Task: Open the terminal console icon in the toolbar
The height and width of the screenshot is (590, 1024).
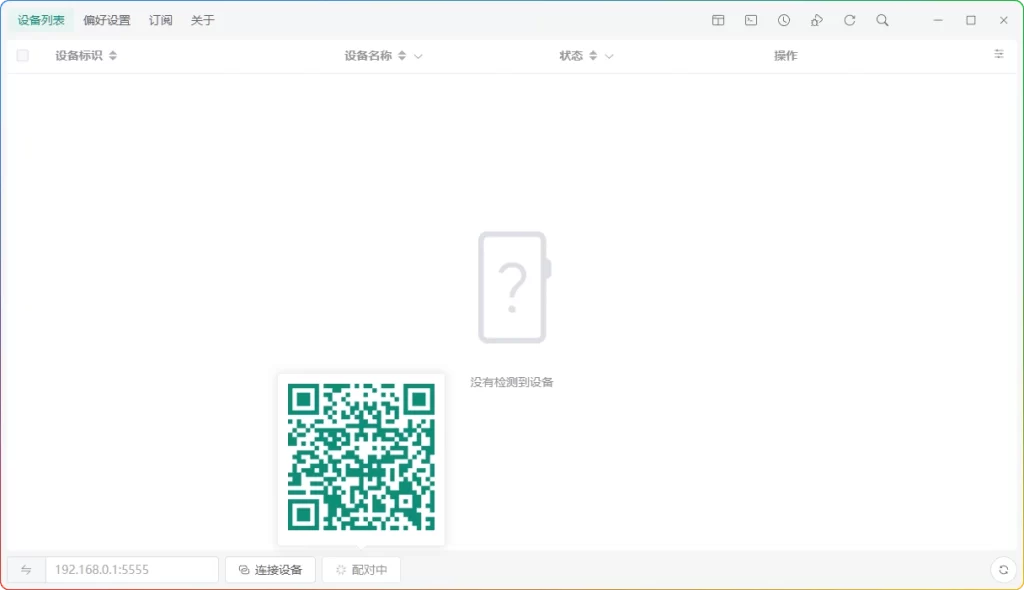Action: click(751, 20)
